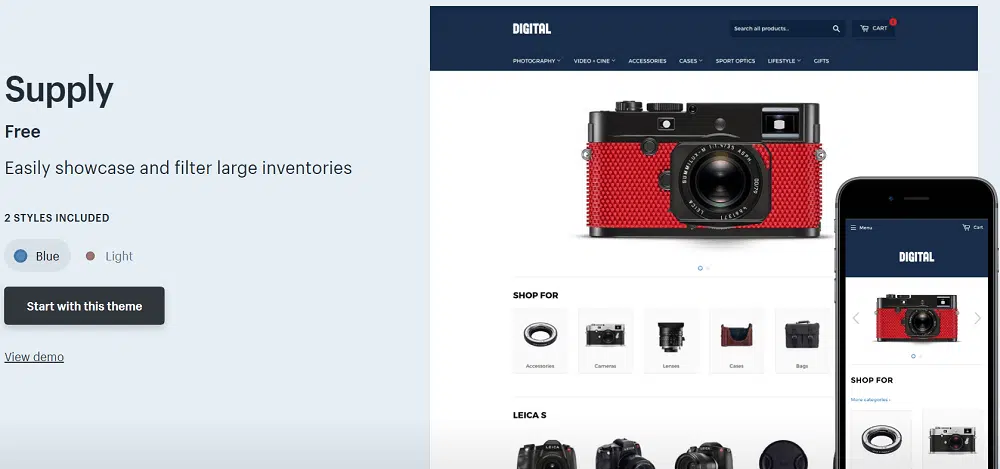Click the left slideshow arrow on phone
The width and height of the screenshot is (1000, 469).
856,318
